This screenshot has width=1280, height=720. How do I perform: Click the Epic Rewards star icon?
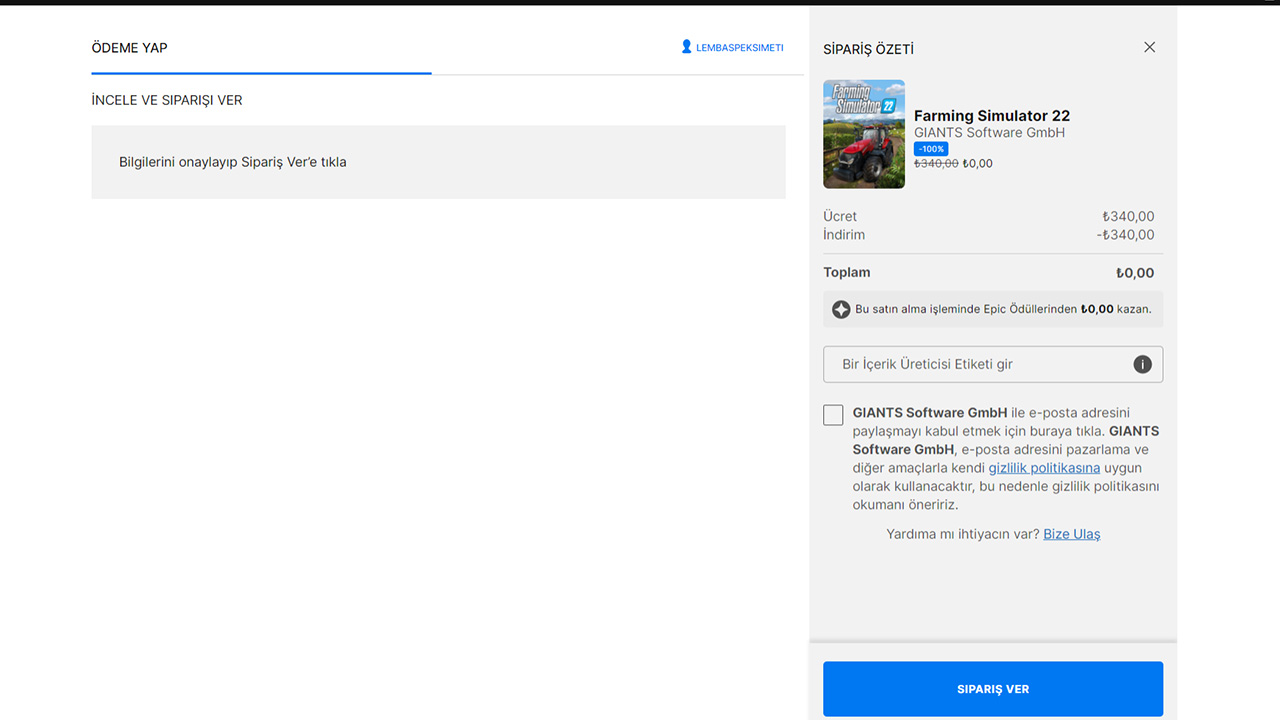[x=841, y=309]
